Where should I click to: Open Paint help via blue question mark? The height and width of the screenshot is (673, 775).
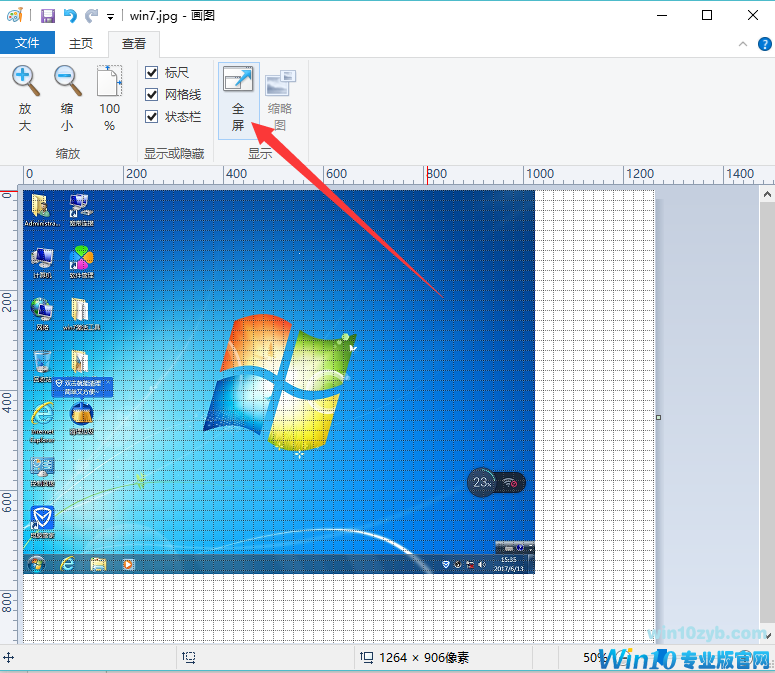761,44
